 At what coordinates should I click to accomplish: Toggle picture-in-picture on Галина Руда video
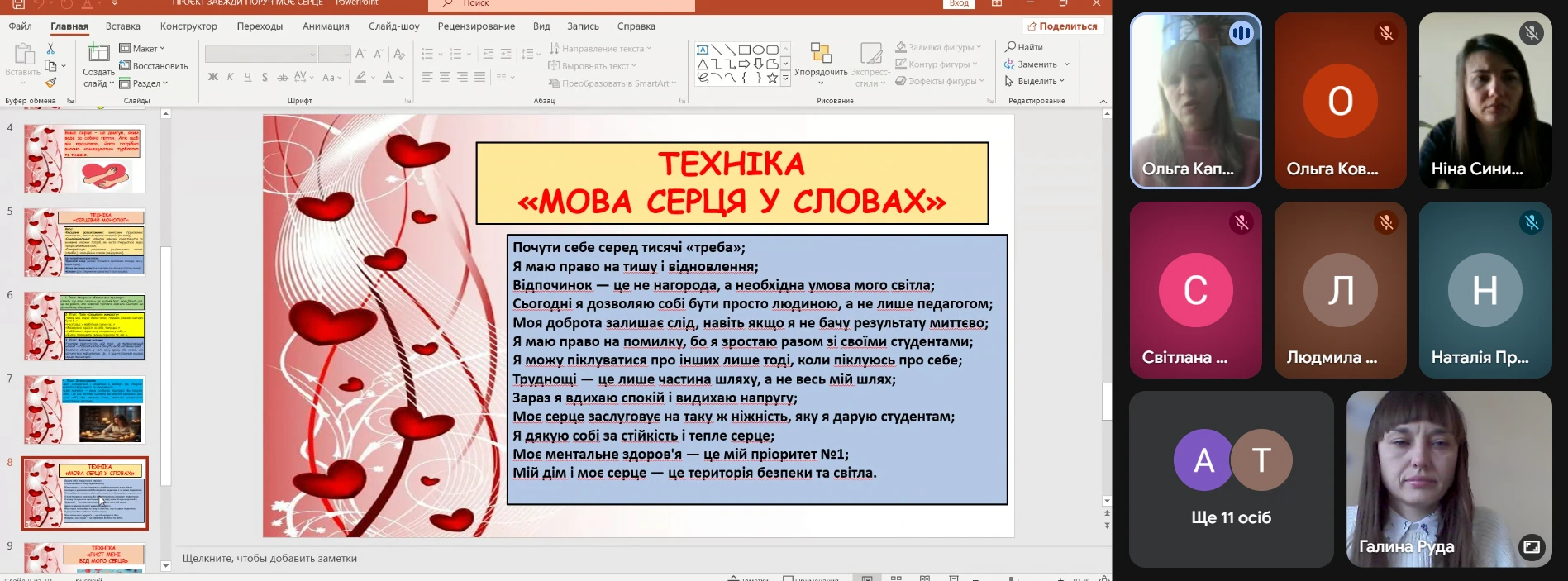(x=1531, y=546)
